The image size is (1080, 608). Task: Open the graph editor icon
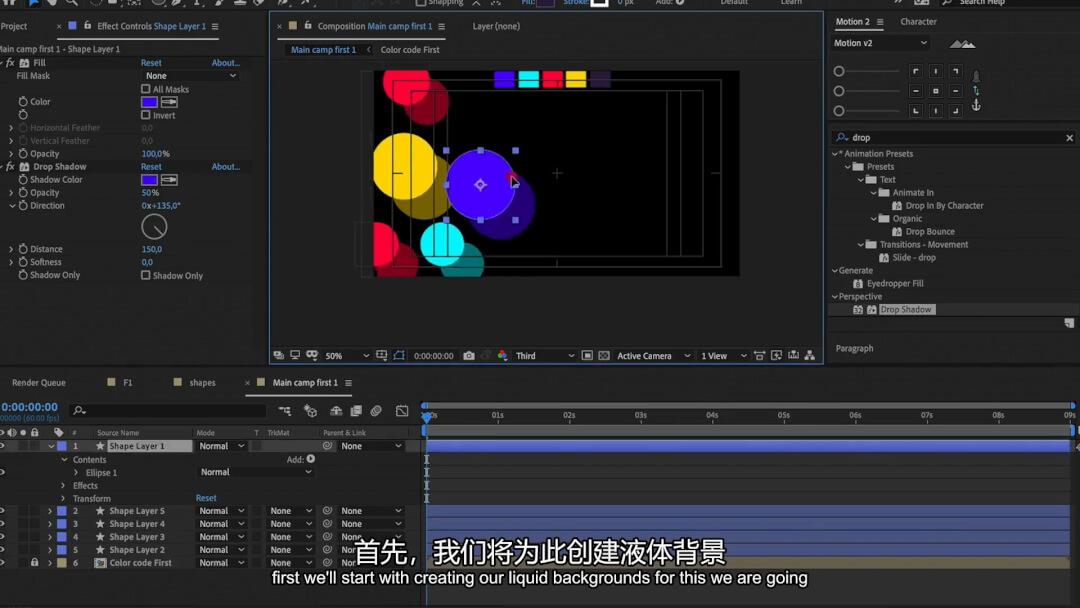[402, 410]
